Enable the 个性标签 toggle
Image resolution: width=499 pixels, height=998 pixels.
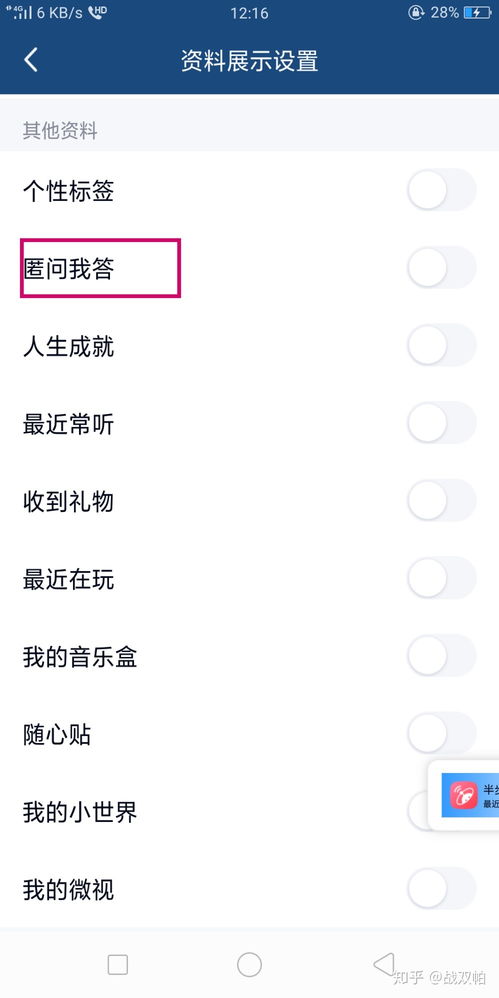pyautogui.click(x=442, y=190)
